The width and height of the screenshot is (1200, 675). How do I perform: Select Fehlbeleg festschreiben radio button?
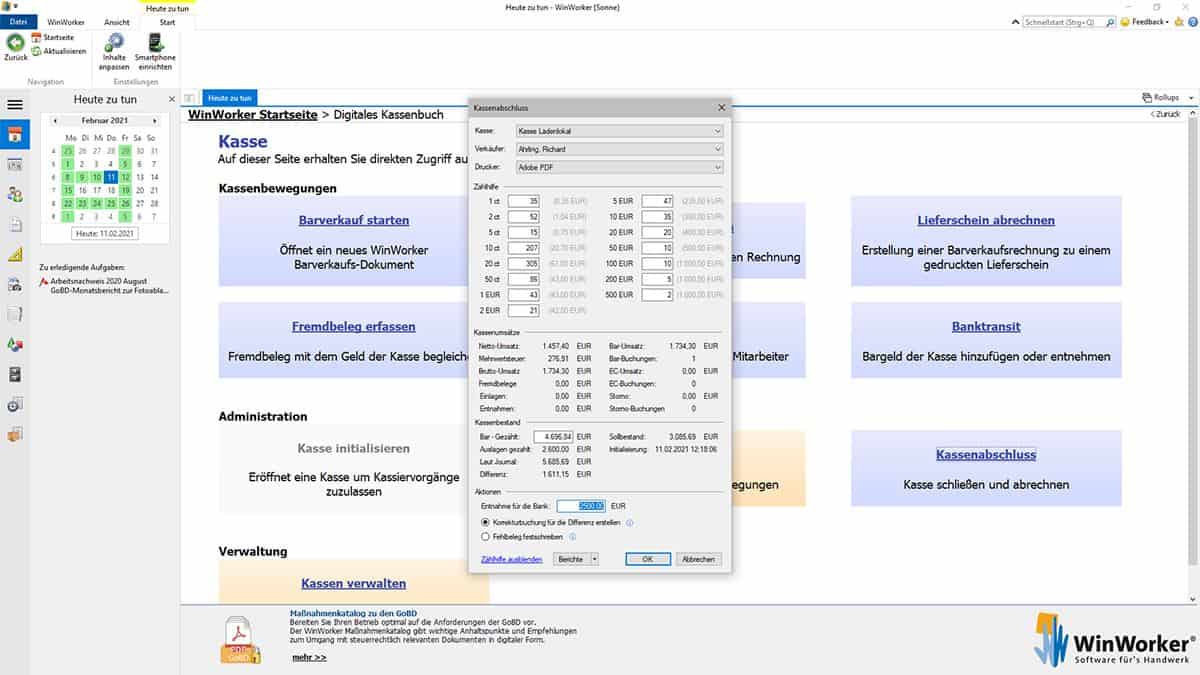(485, 536)
